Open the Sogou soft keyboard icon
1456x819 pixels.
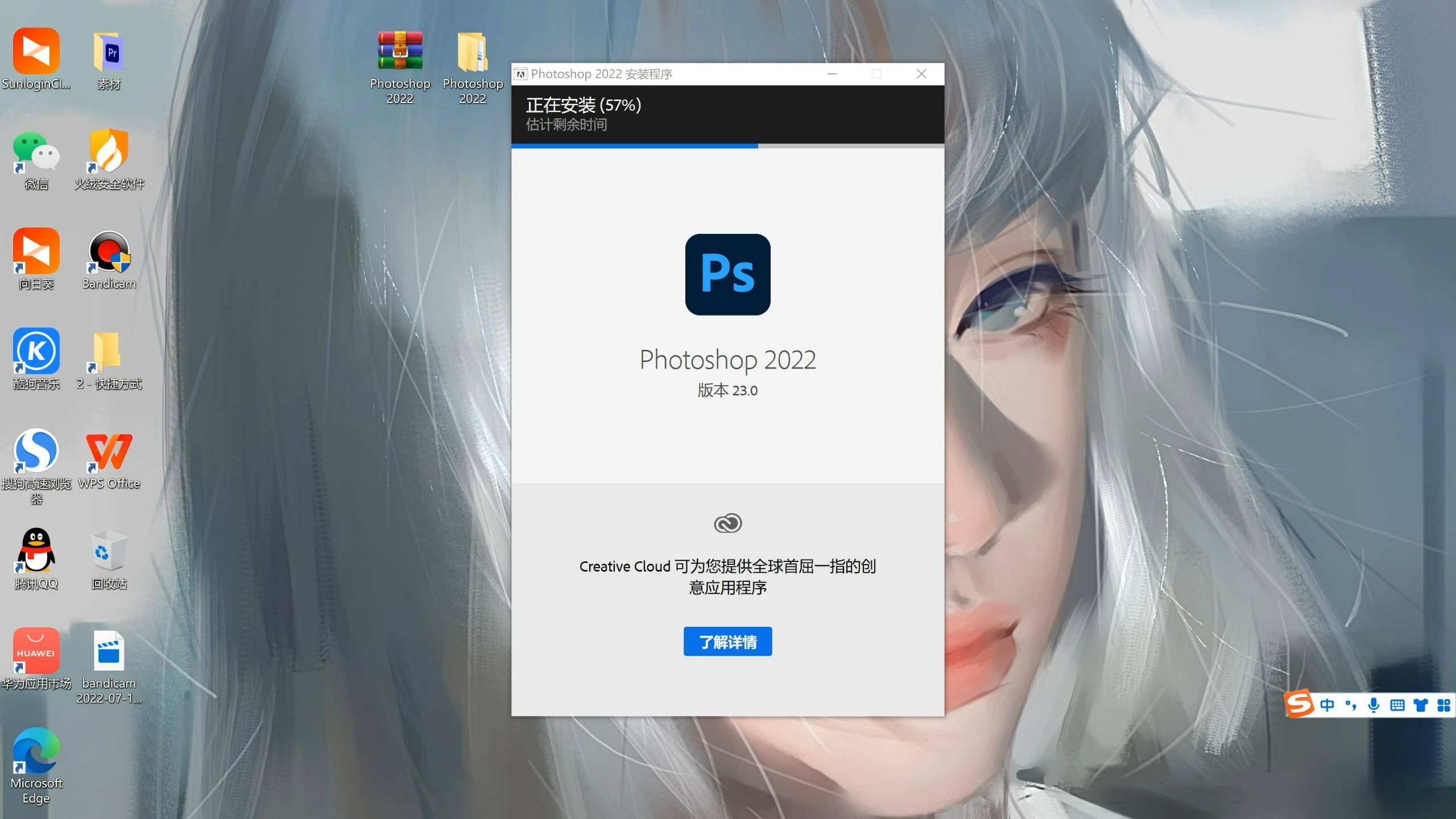click(x=1397, y=705)
